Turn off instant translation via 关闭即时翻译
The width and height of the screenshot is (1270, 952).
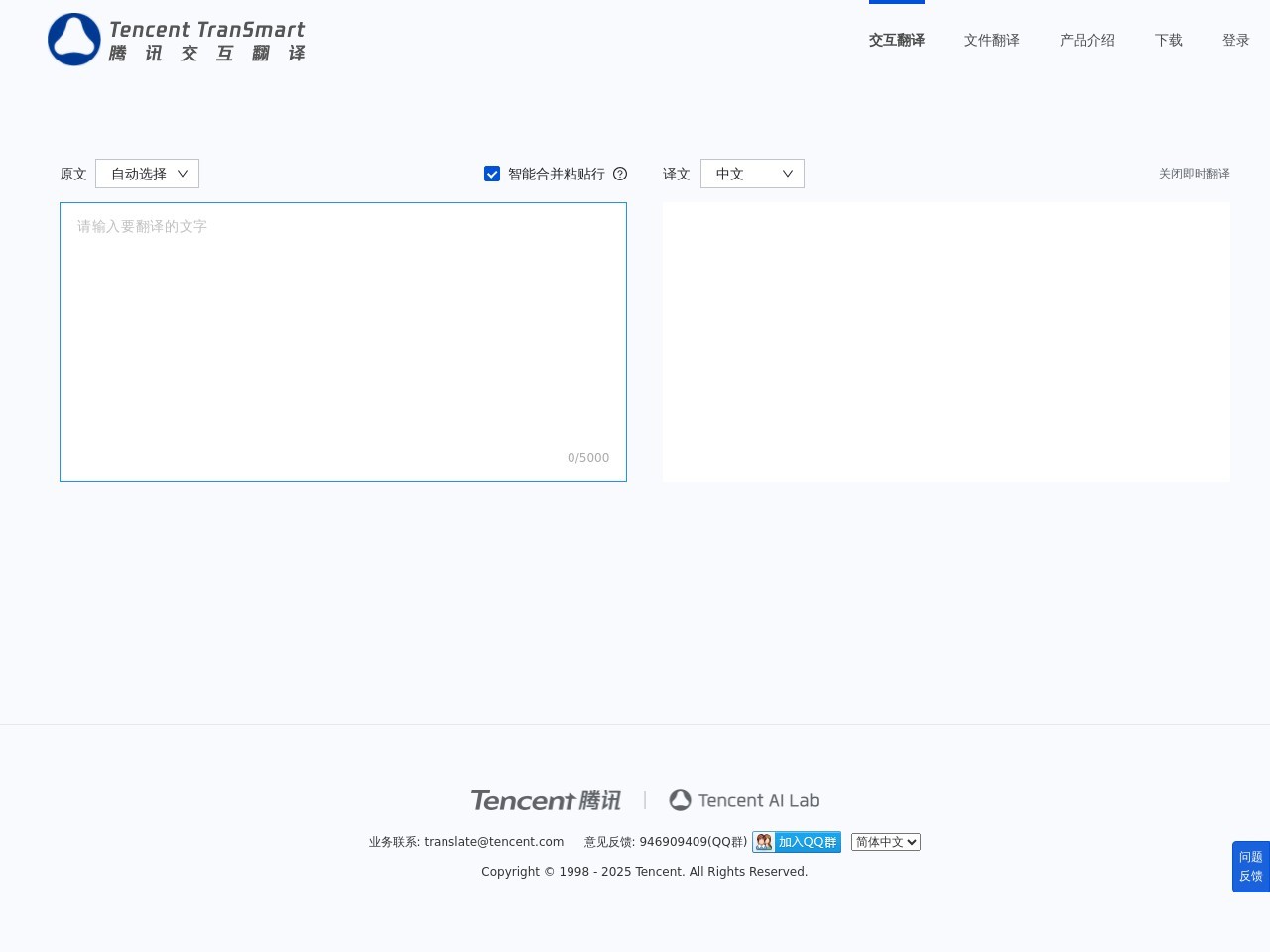1194,174
